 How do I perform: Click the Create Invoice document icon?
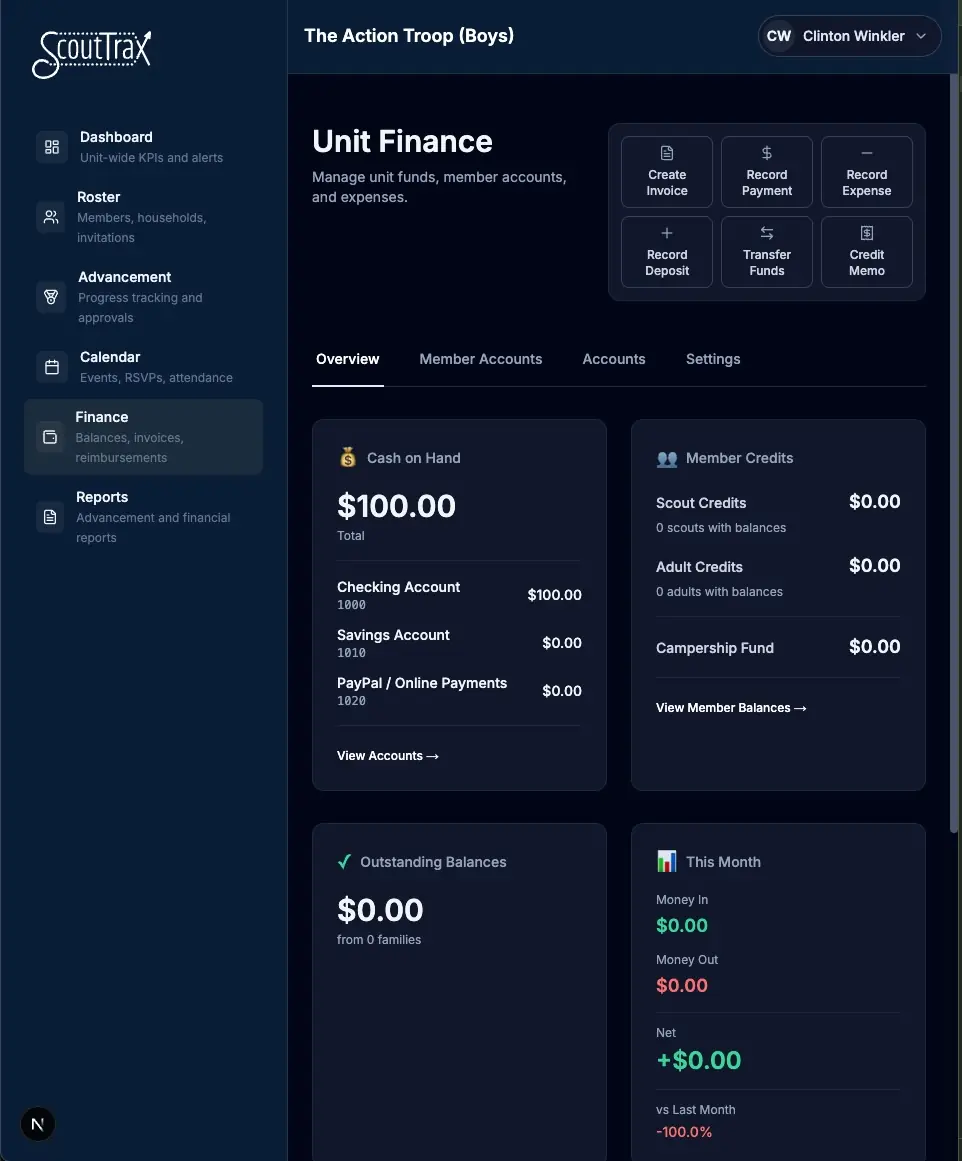click(666, 154)
